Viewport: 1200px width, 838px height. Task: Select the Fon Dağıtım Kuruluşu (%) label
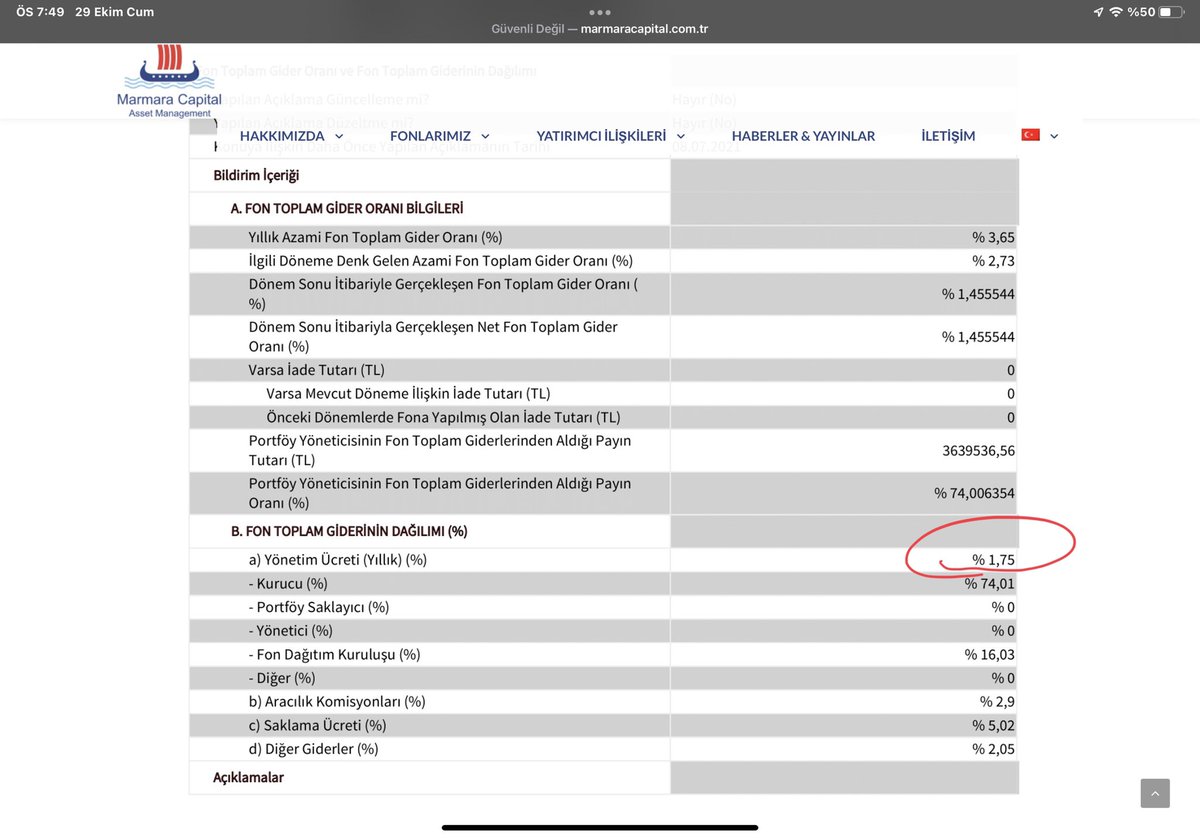coord(335,654)
